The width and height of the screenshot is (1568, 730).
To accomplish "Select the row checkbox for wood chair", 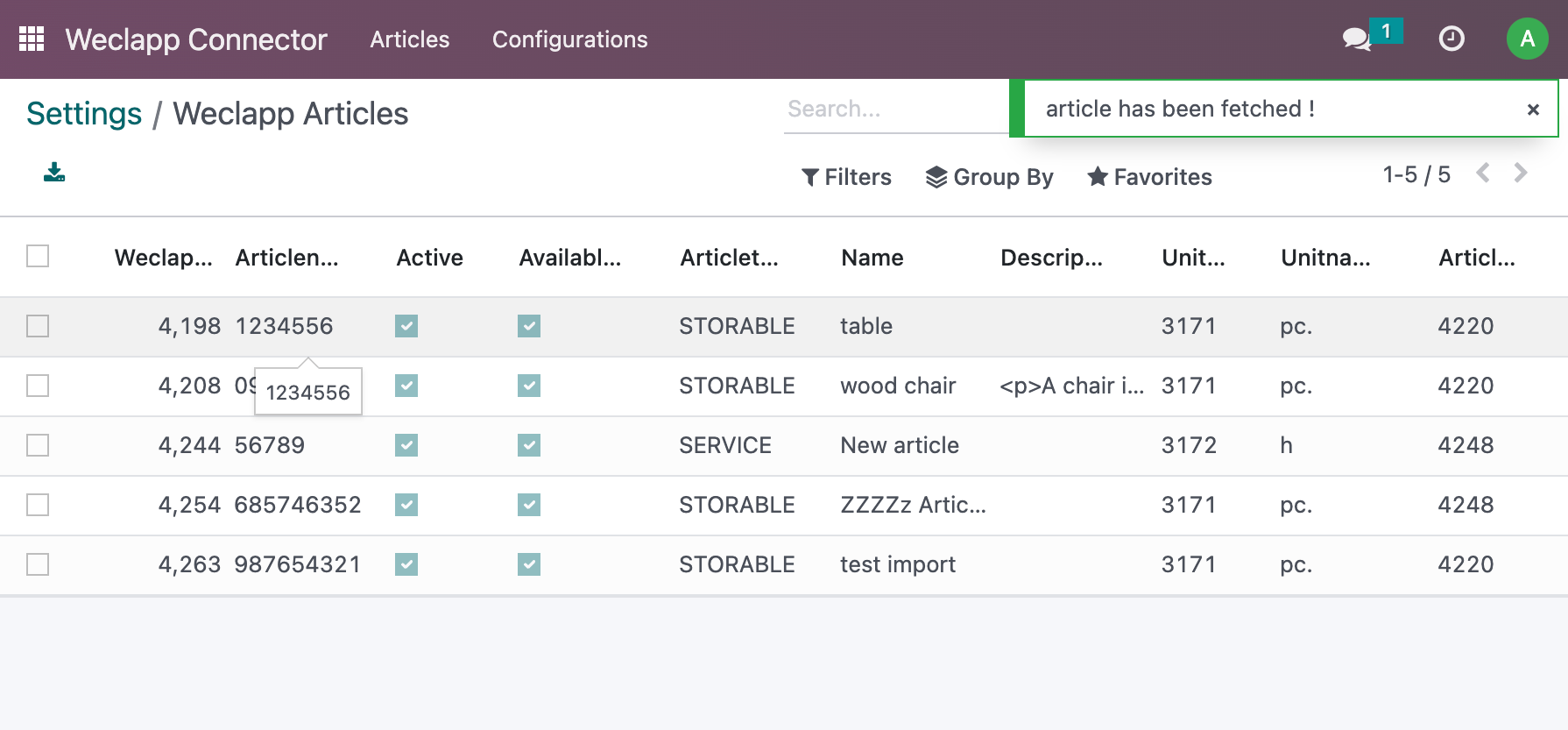I will [x=38, y=386].
